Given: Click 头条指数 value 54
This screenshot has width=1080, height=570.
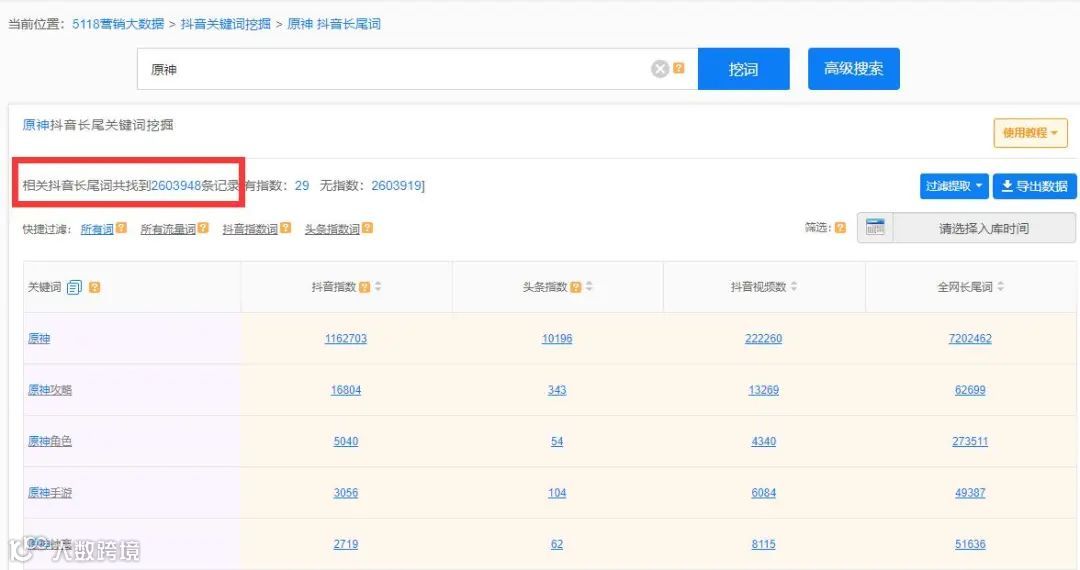Looking at the screenshot, I should (557, 441).
